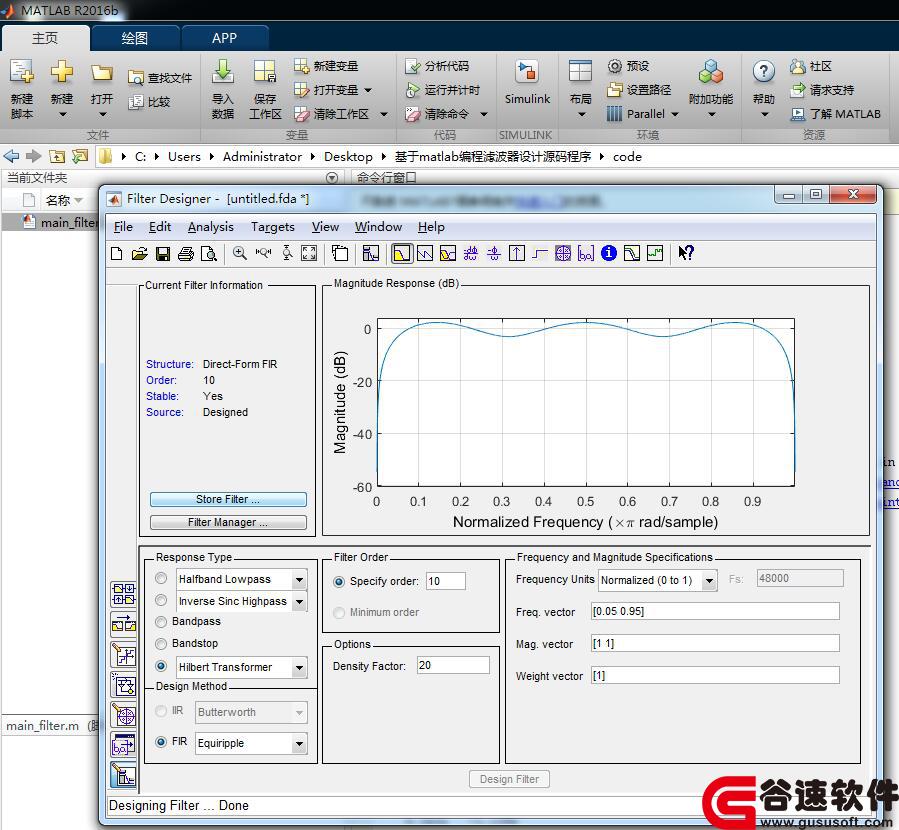The image size is (899, 830).
Task: Click New Filter icon in Filter Designer toolbar
Action: 116,253
